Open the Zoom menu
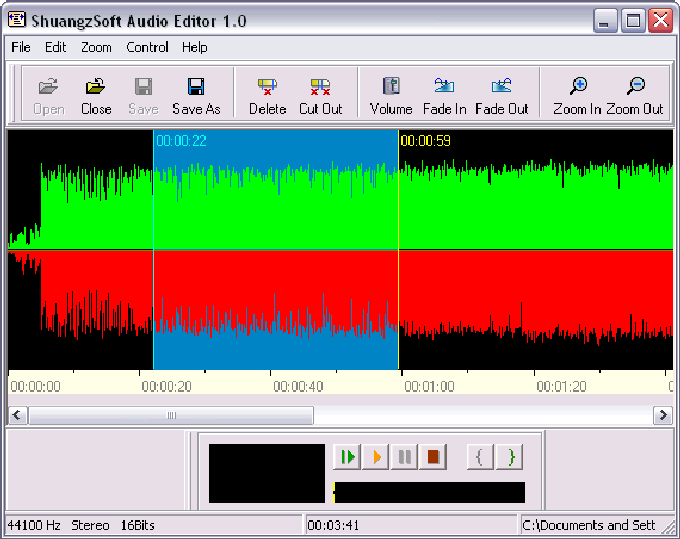This screenshot has height=539, width=680. [x=96, y=47]
